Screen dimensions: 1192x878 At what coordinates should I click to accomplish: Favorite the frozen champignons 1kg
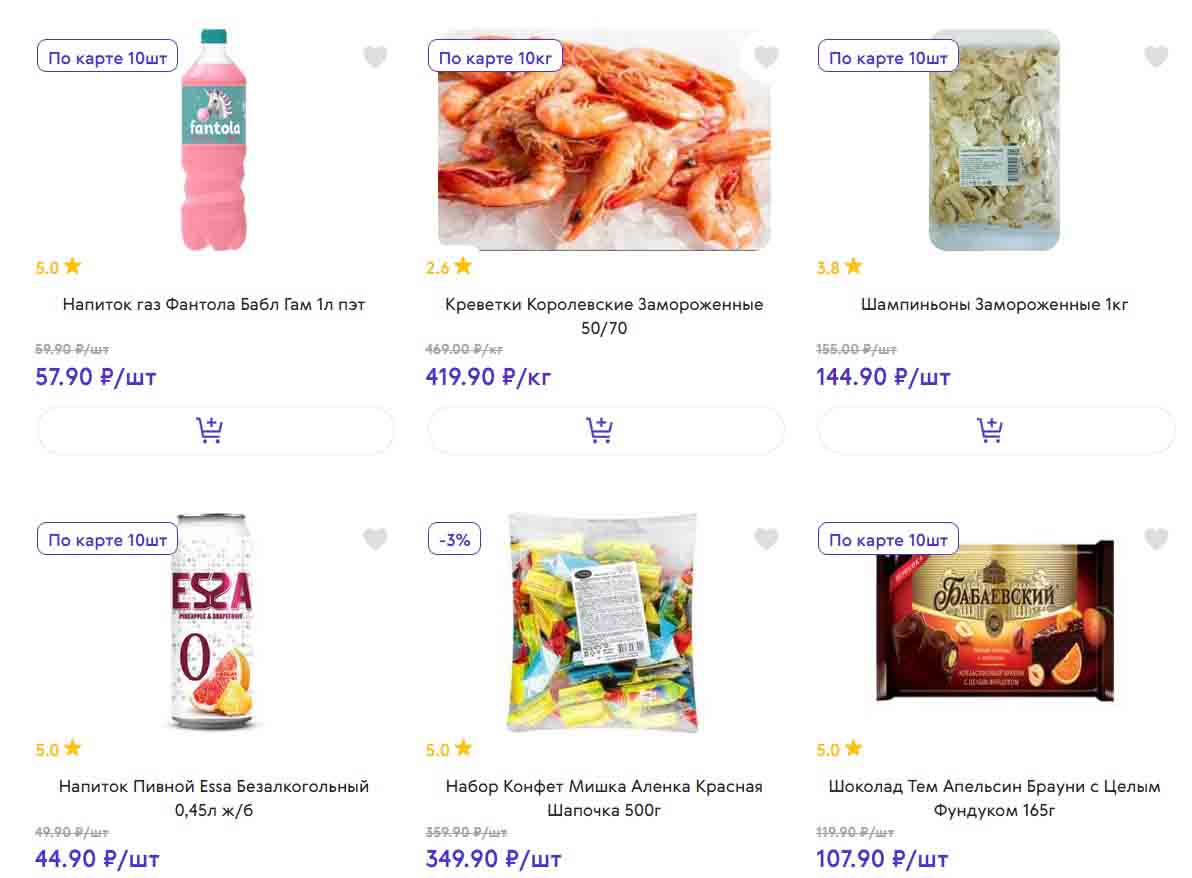click(1156, 57)
